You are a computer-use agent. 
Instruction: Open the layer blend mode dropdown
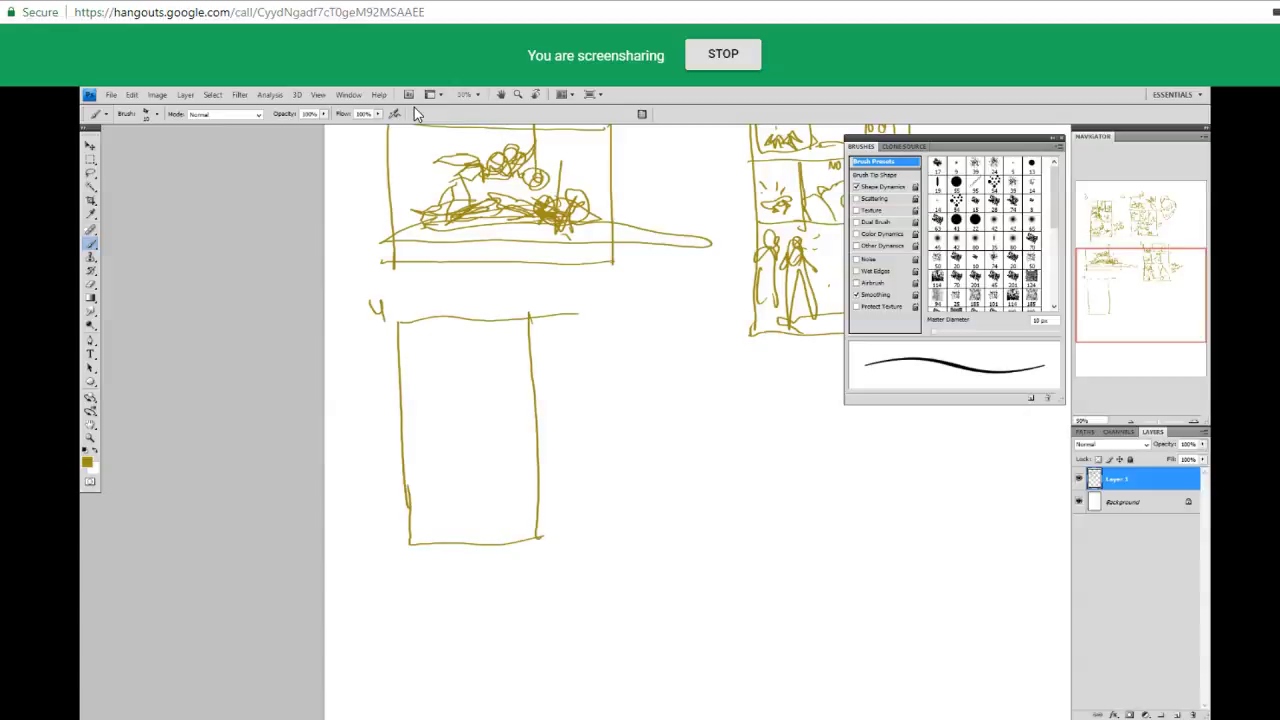tap(1112, 444)
